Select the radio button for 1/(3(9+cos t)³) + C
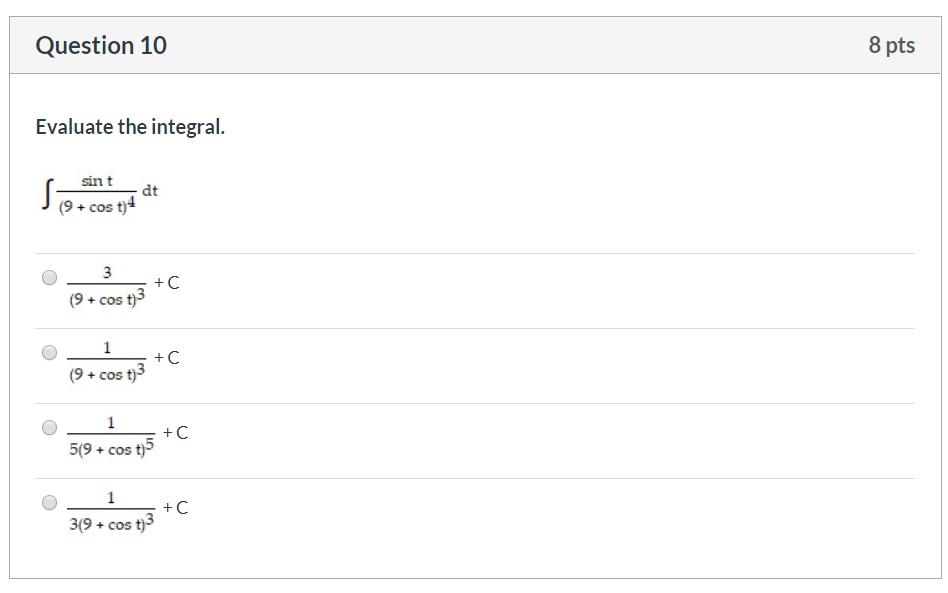Viewport: 948px width, 593px height. pyautogui.click(x=48, y=501)
